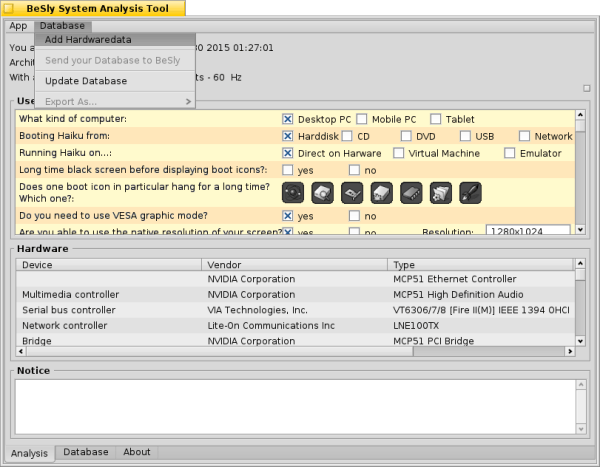This screenshot has height=467, width=600.
Task: Click the Resolution input field
Action: pyautogui.click(x=527, y=231)
